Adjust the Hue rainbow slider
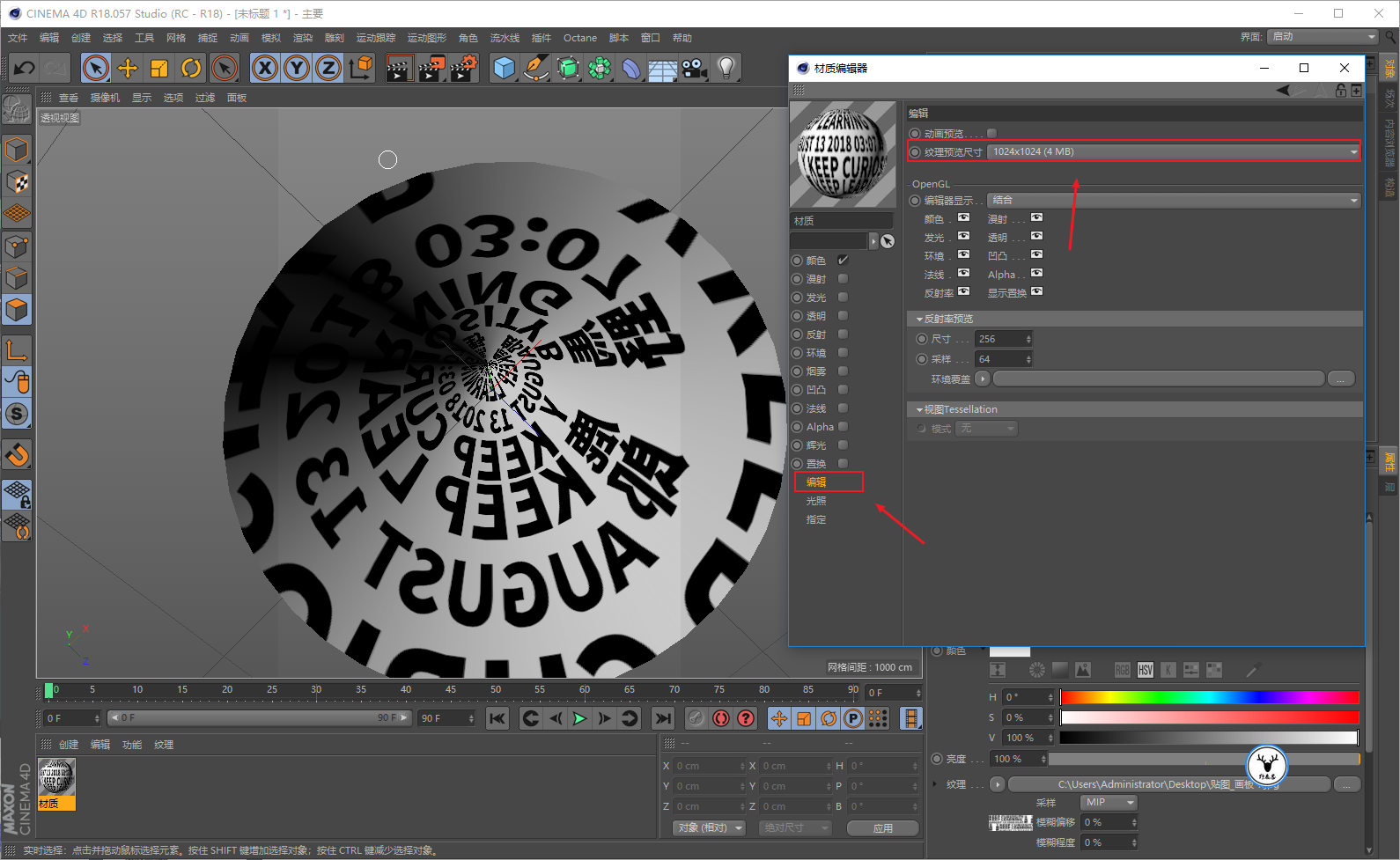 point(1210,697)
